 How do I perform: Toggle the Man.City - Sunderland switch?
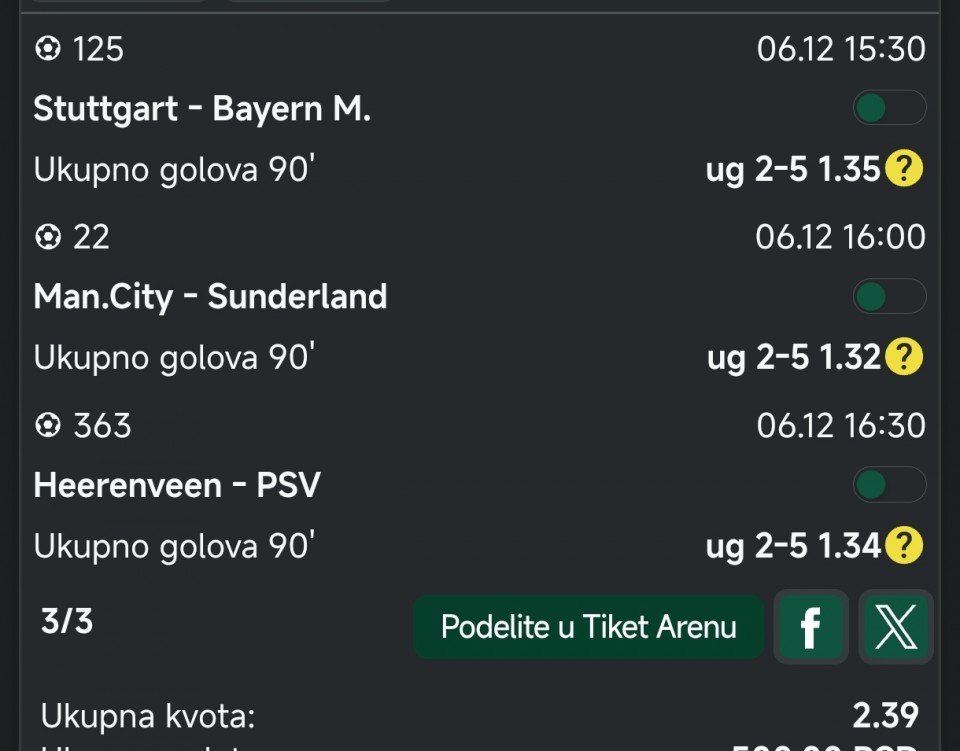point(889,296)
